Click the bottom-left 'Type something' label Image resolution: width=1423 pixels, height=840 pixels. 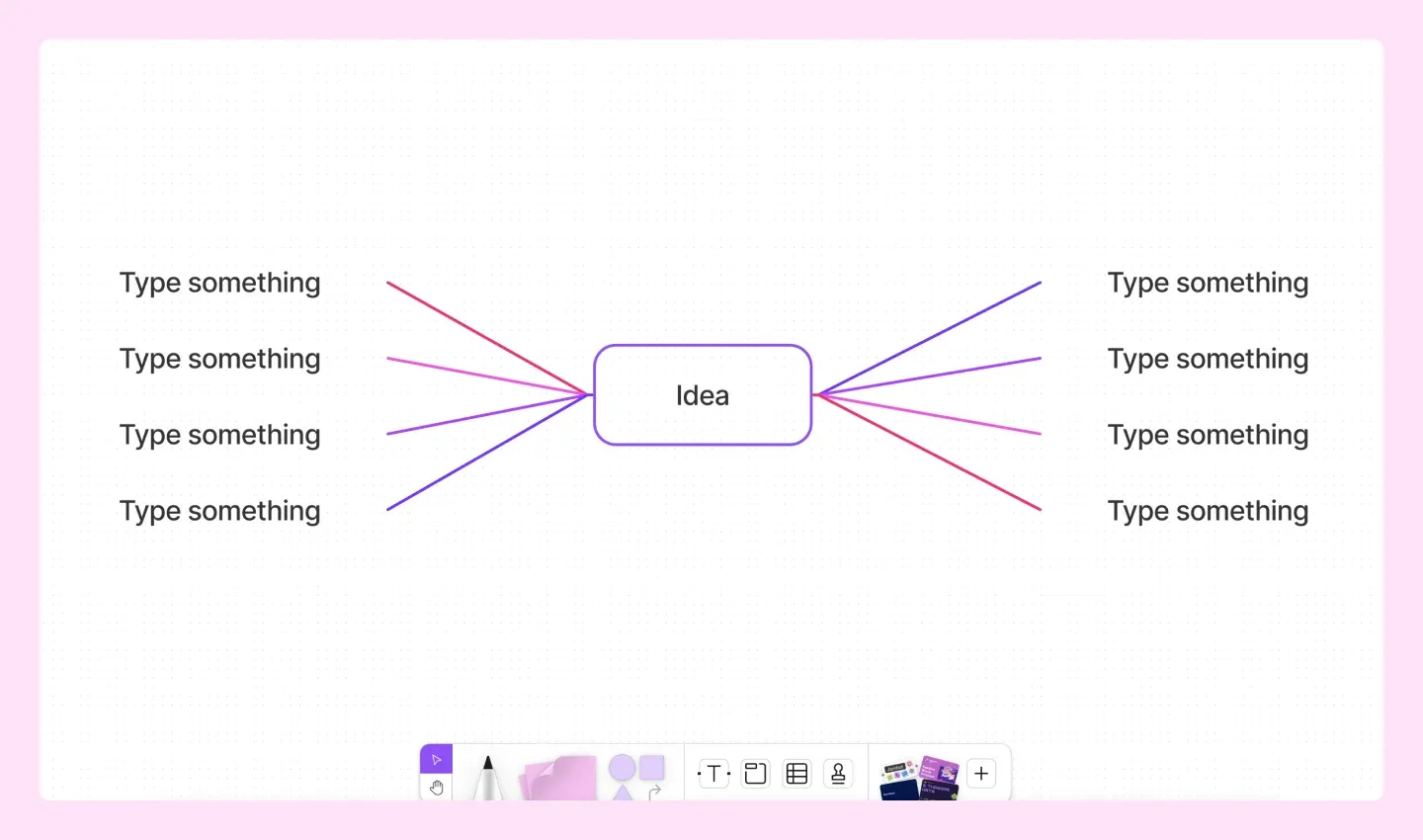pos(220,512)
